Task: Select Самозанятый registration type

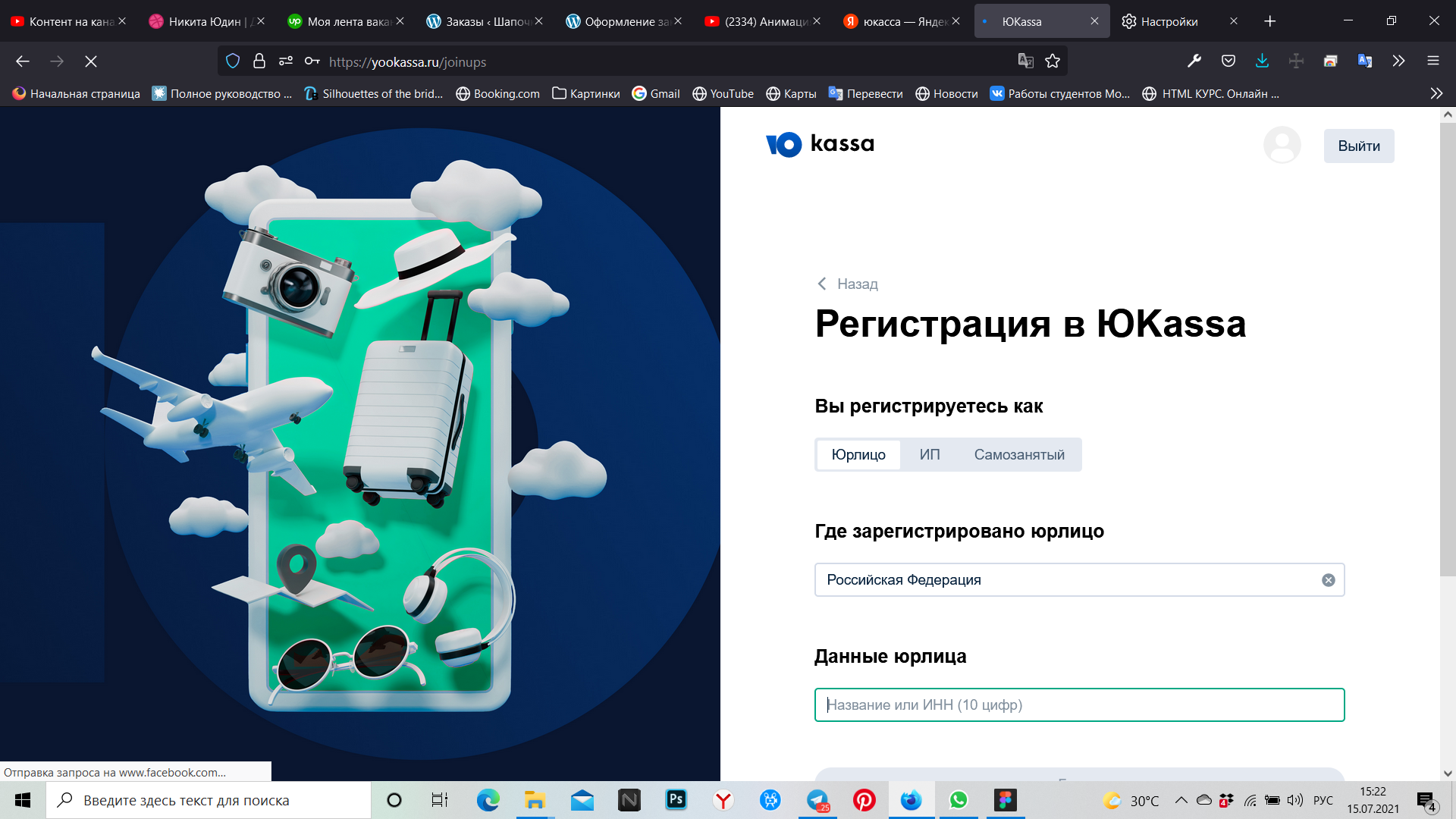Action: 1019,454
